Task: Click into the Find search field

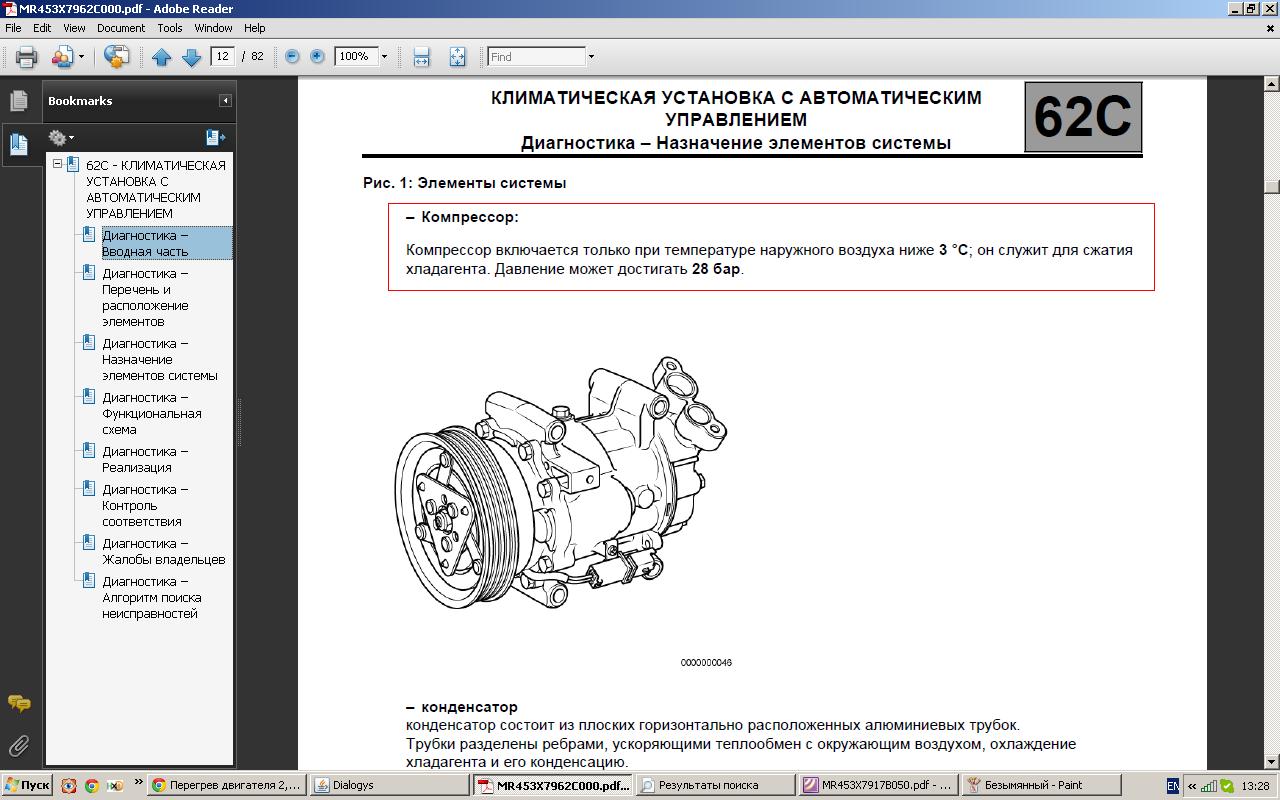Action: click(536, 57)
